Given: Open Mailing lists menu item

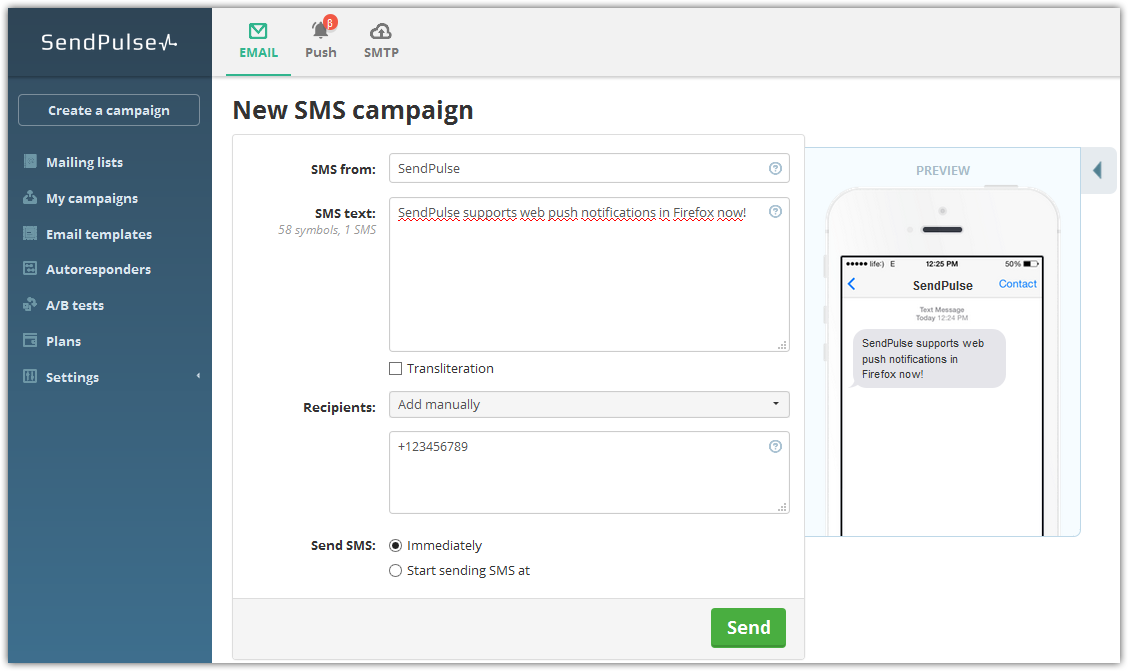Looking at the screenshot, I should click(x=84, y=163).
